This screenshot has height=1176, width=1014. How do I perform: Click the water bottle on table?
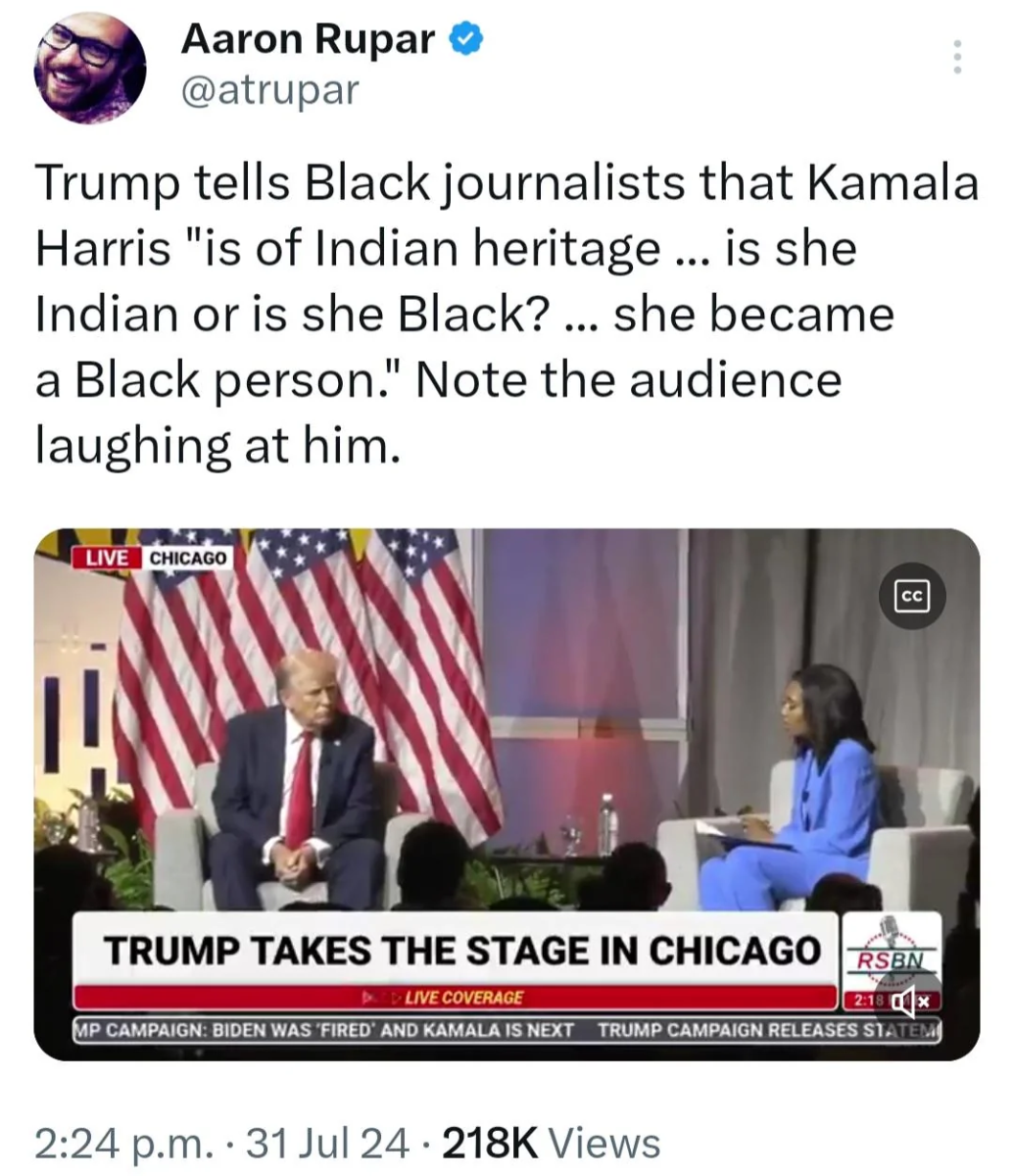coord(607,823)
